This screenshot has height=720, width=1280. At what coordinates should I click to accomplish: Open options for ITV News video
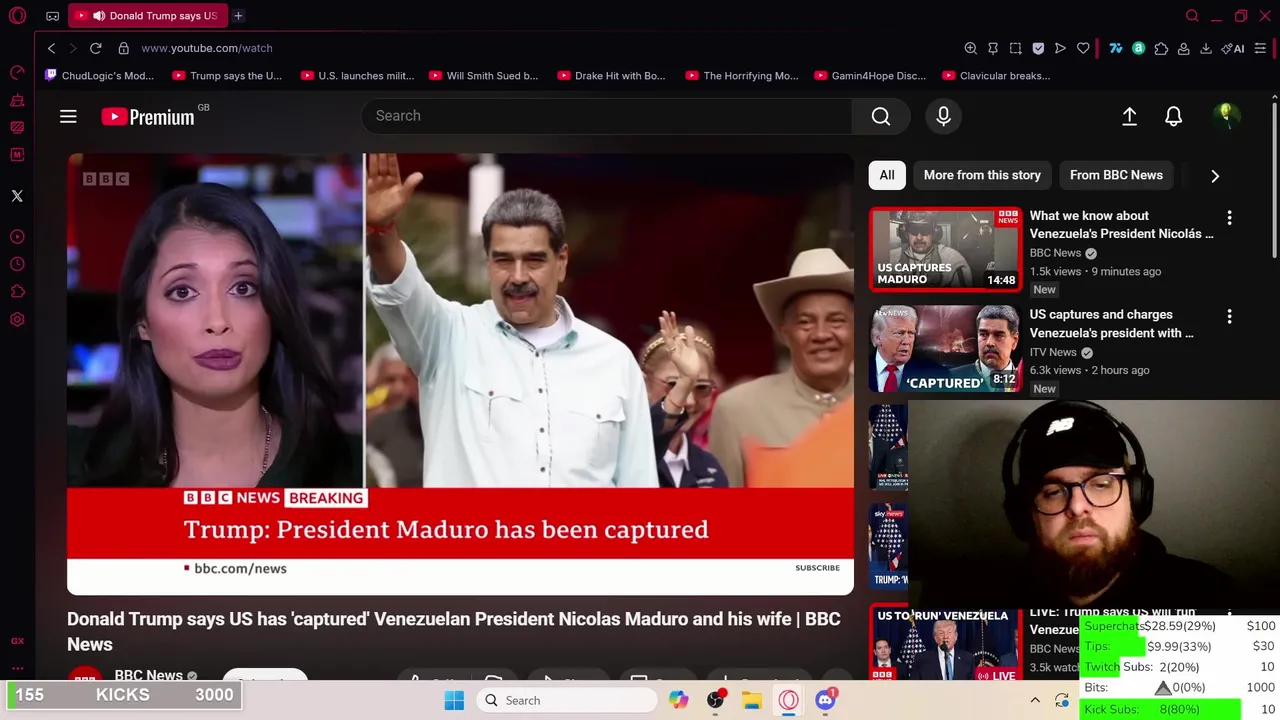(x=1229, y=316)
